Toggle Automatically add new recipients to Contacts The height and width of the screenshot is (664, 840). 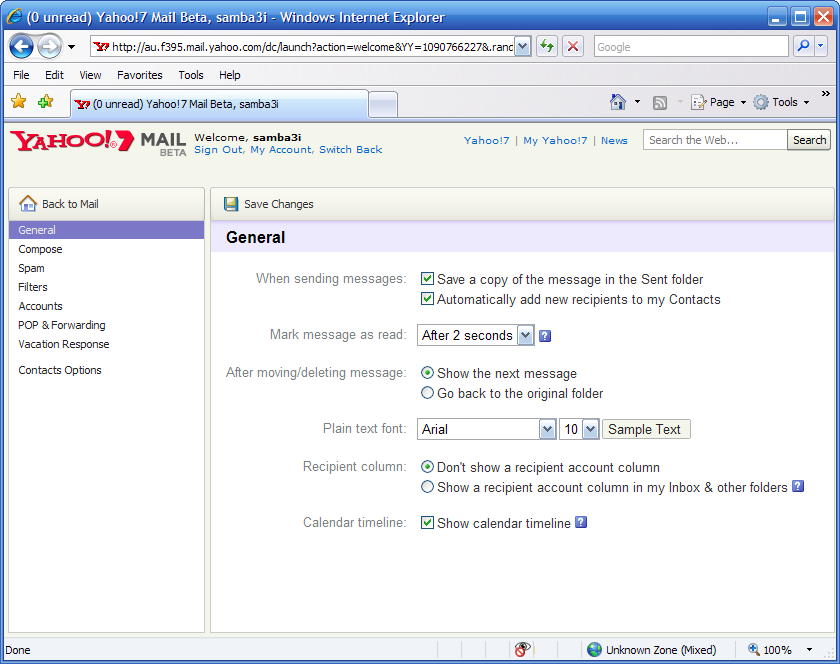click(x=428, y=299)
